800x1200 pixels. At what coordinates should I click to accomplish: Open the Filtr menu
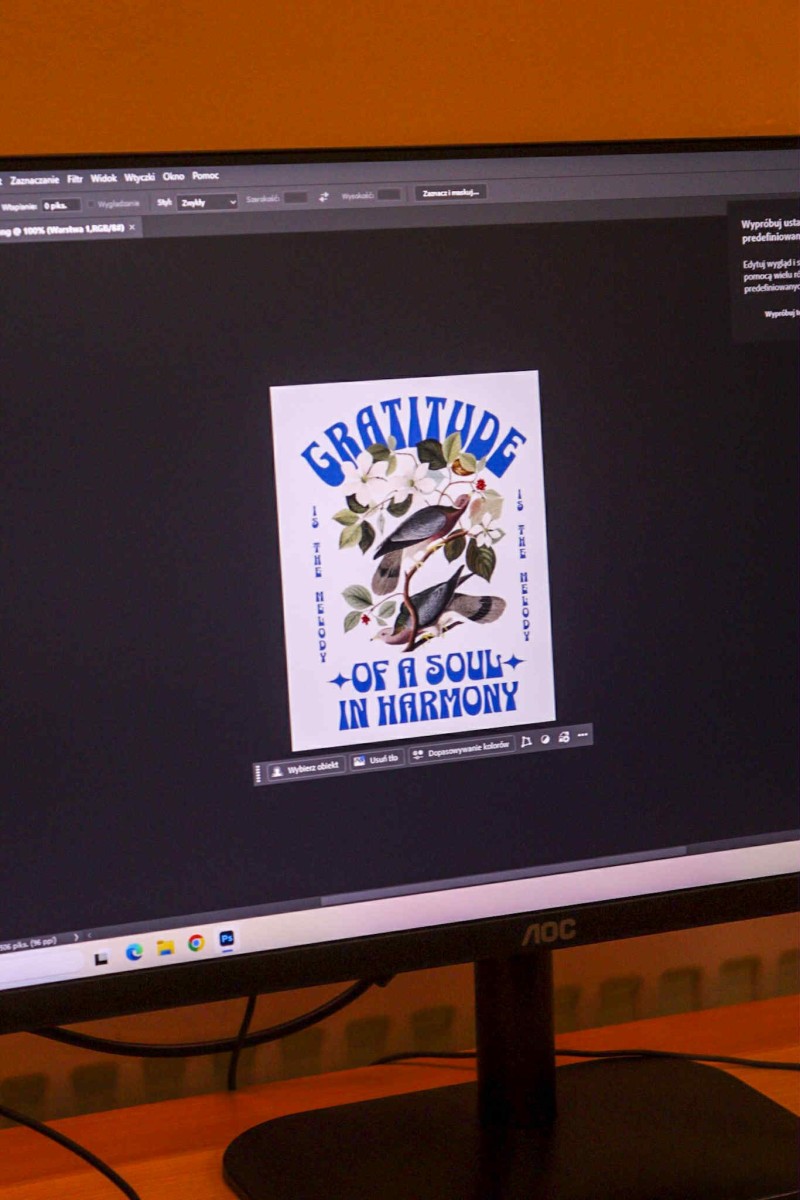coord(75,179)
